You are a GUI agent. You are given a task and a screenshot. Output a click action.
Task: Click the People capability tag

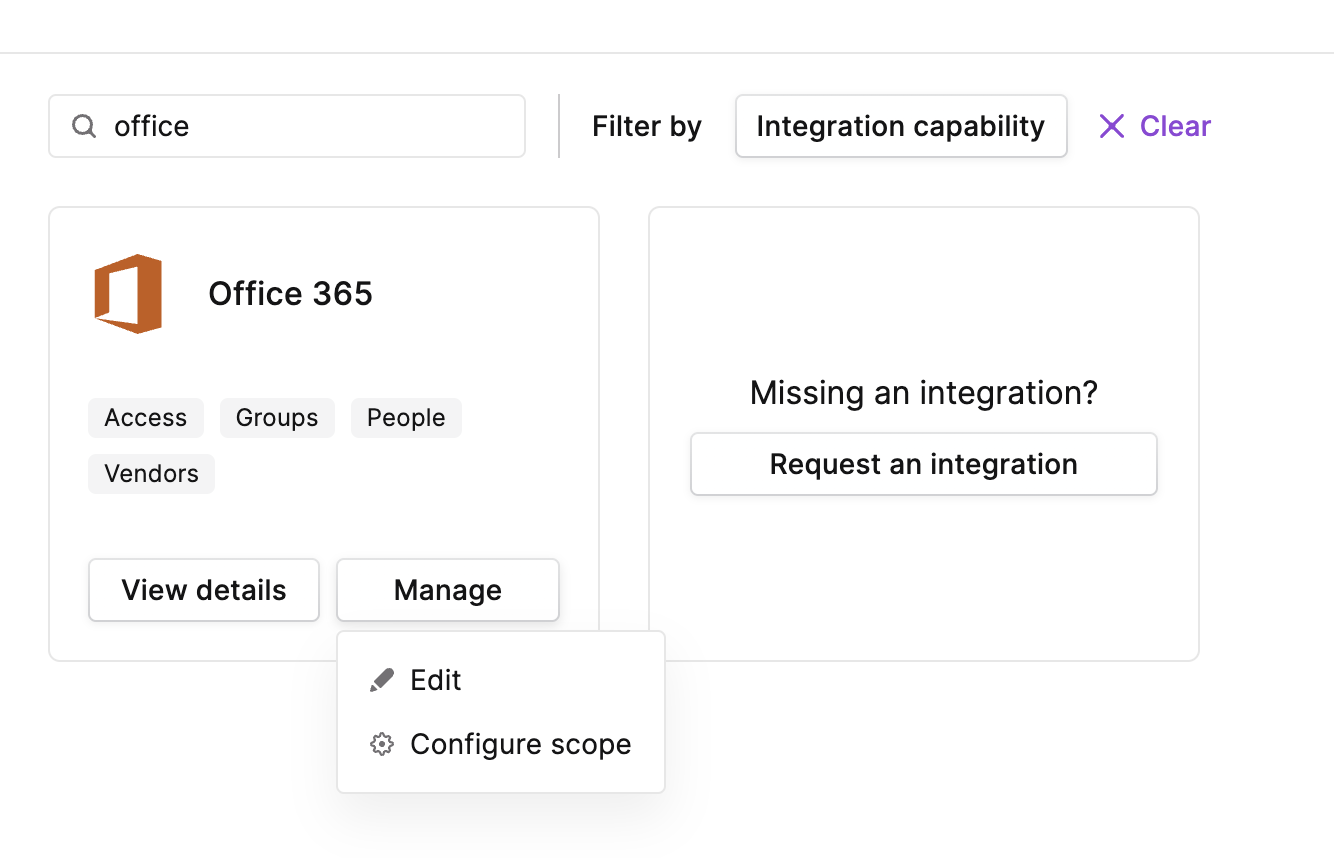406,418
